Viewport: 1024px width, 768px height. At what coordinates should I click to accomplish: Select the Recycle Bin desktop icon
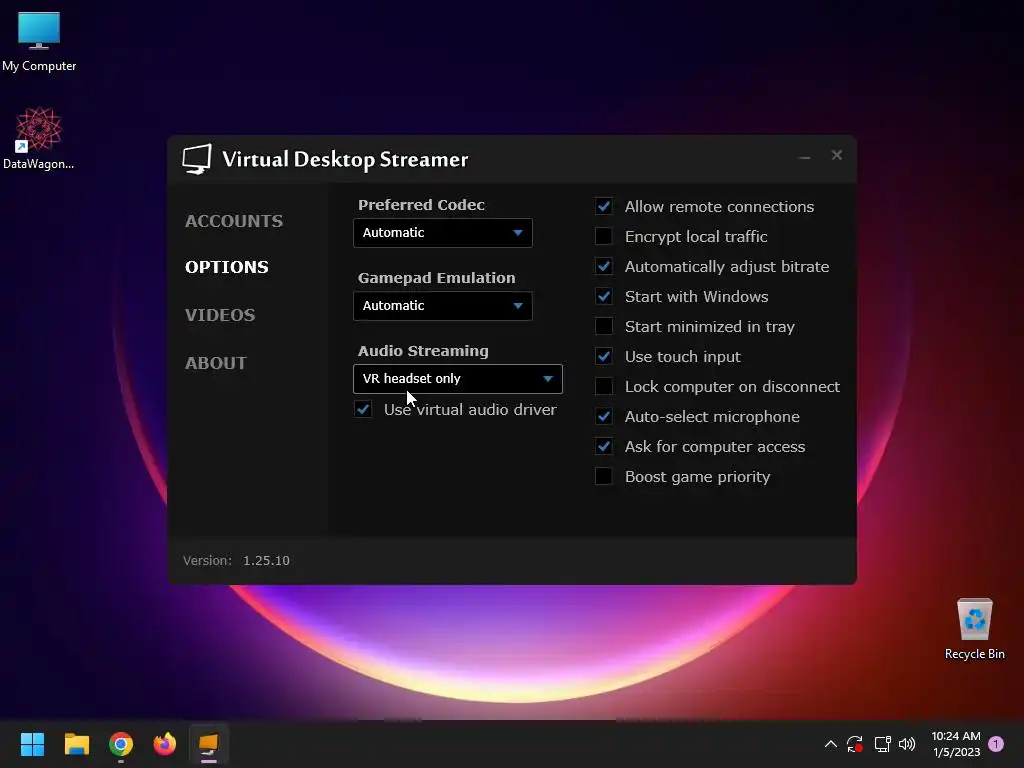pyautogui.click(x=974, y=630)
